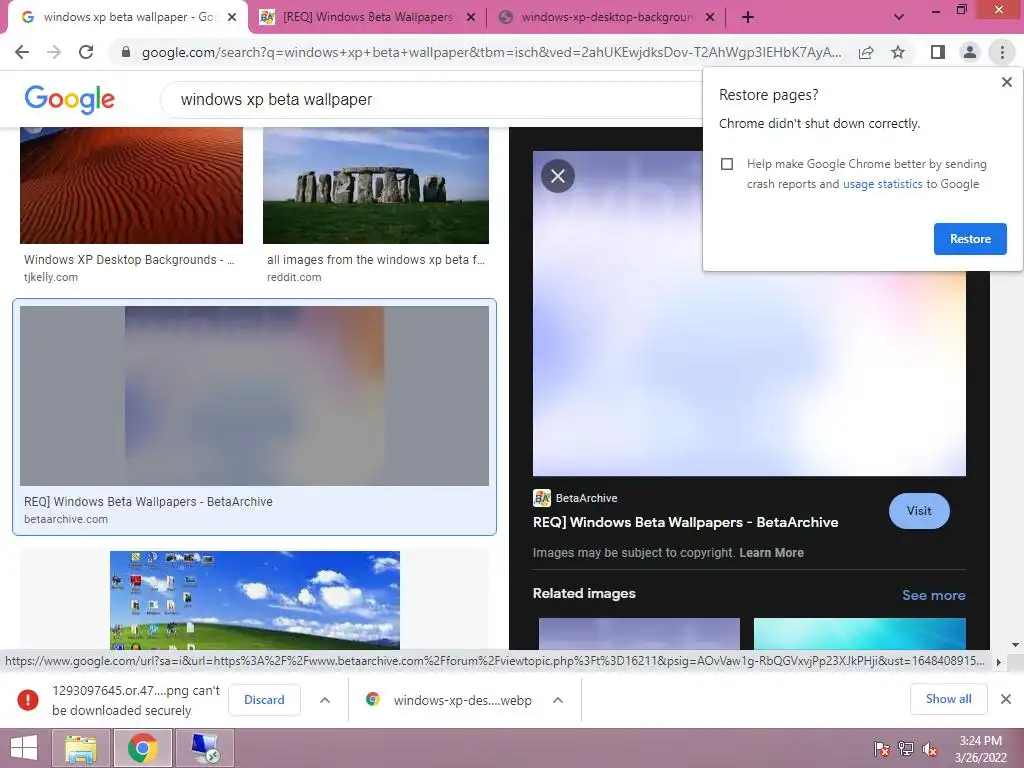Open the Learn More copyright link
This screenshot has width=1024, height=768.
tap(771, 552)
